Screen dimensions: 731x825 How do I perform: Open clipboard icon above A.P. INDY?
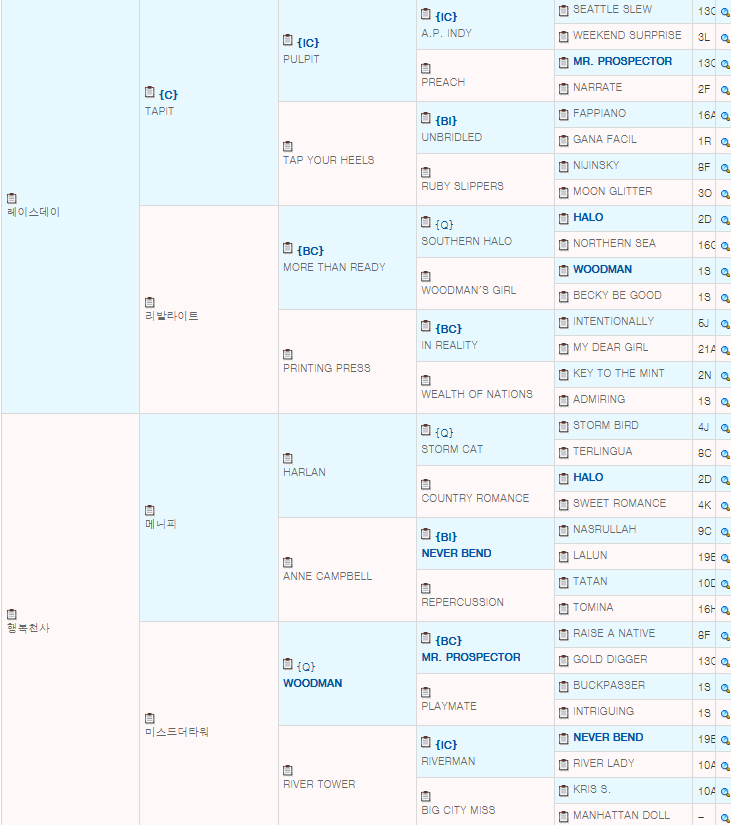[426, 14]
